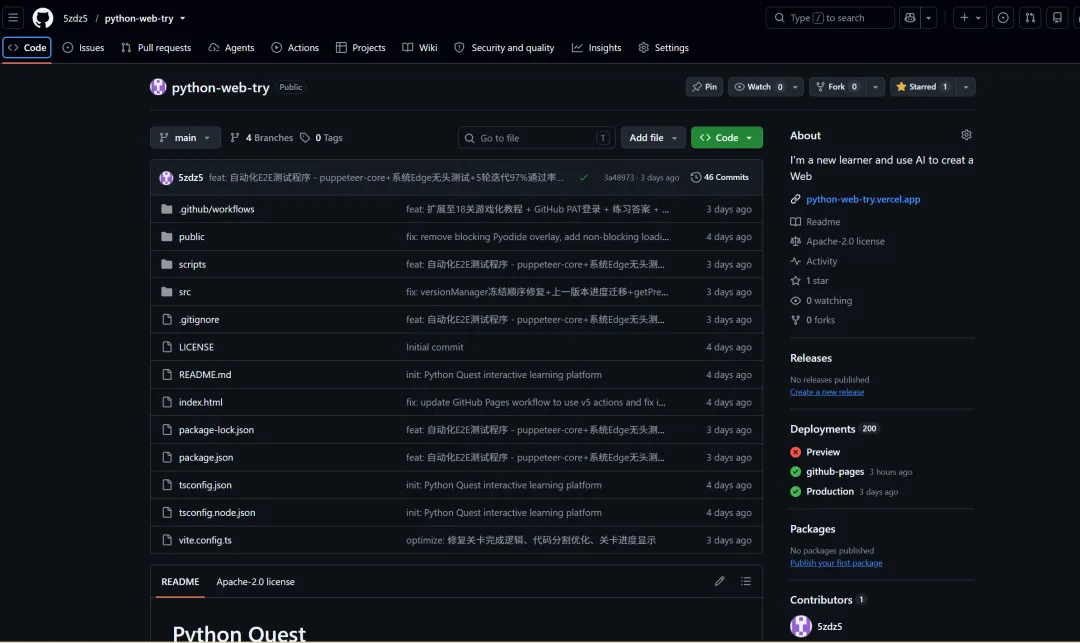This screenshot has width=1080, height=643.
Task: Open the index.html file
Action: click(200, 402)
